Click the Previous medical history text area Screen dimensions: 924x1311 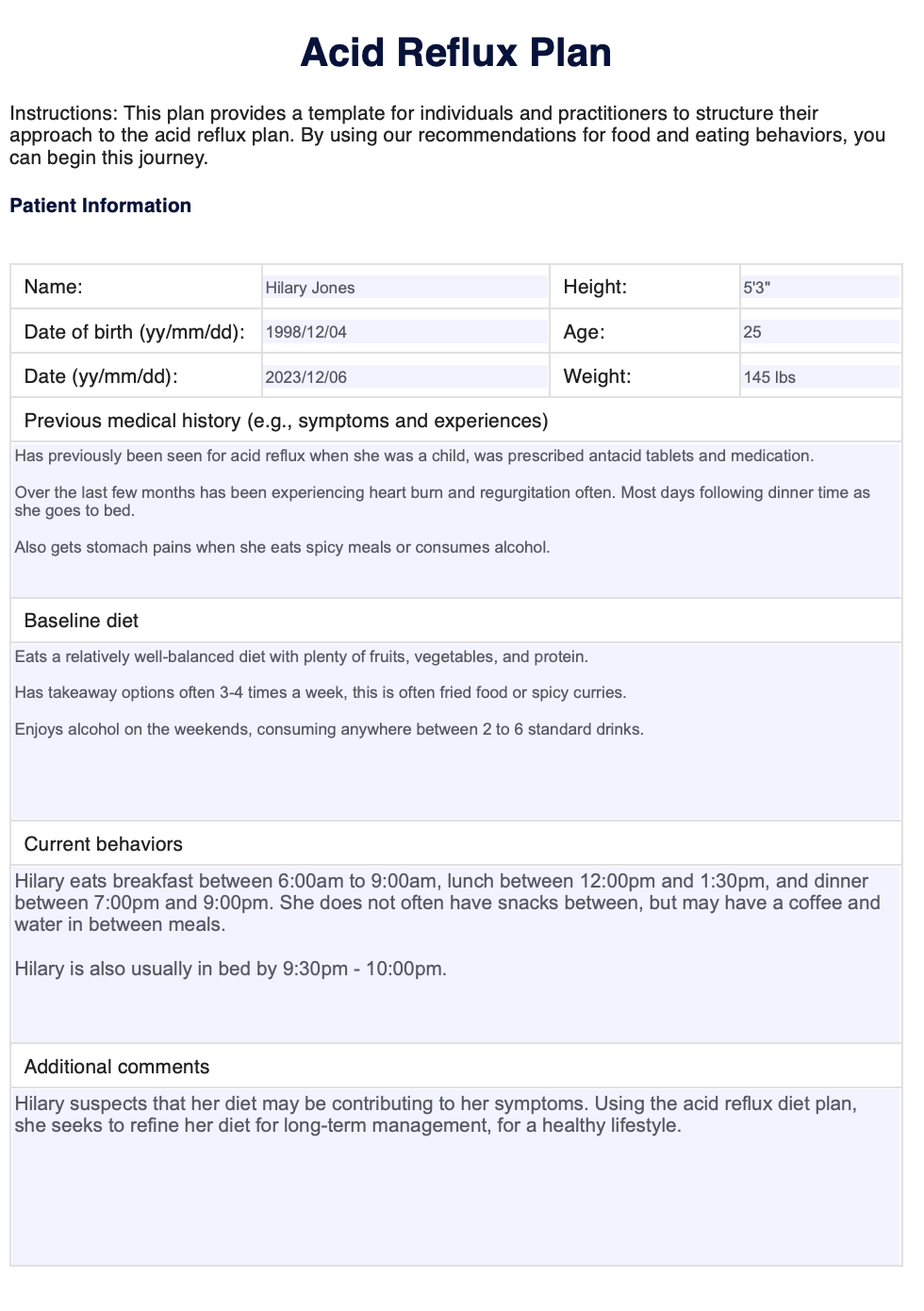[456, 520]
